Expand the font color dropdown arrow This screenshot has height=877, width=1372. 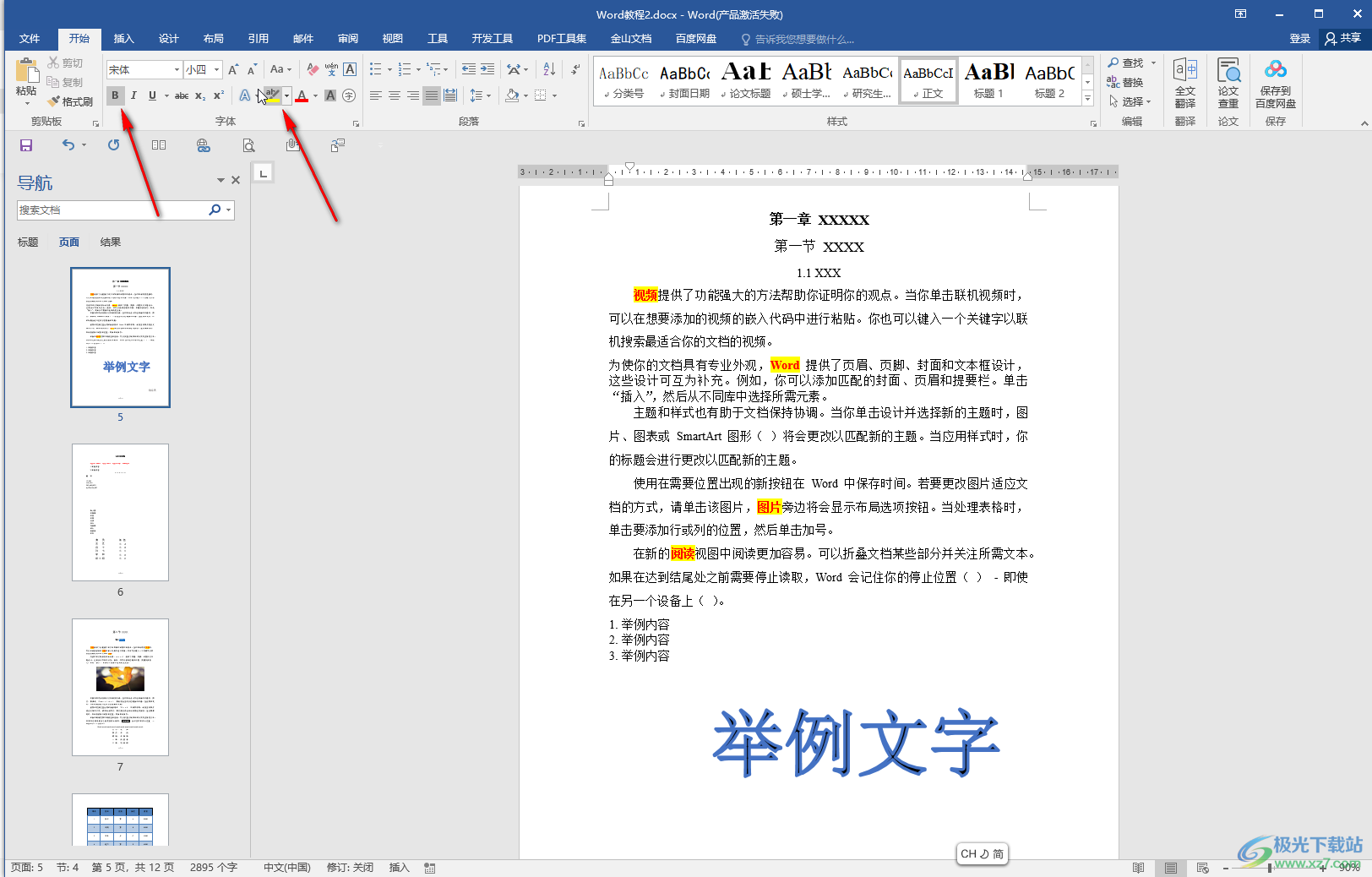click(315, 95)
